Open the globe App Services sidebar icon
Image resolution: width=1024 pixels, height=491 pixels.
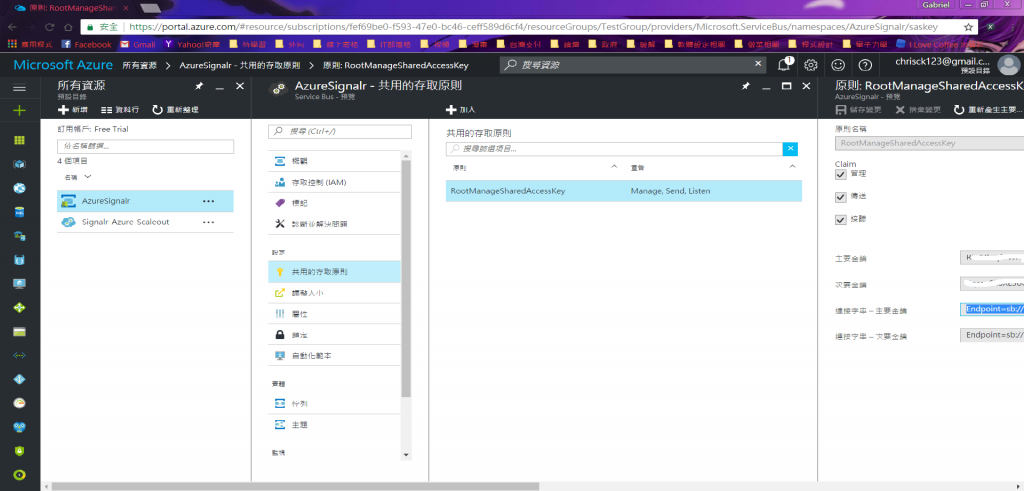click(x=20, y=188)
